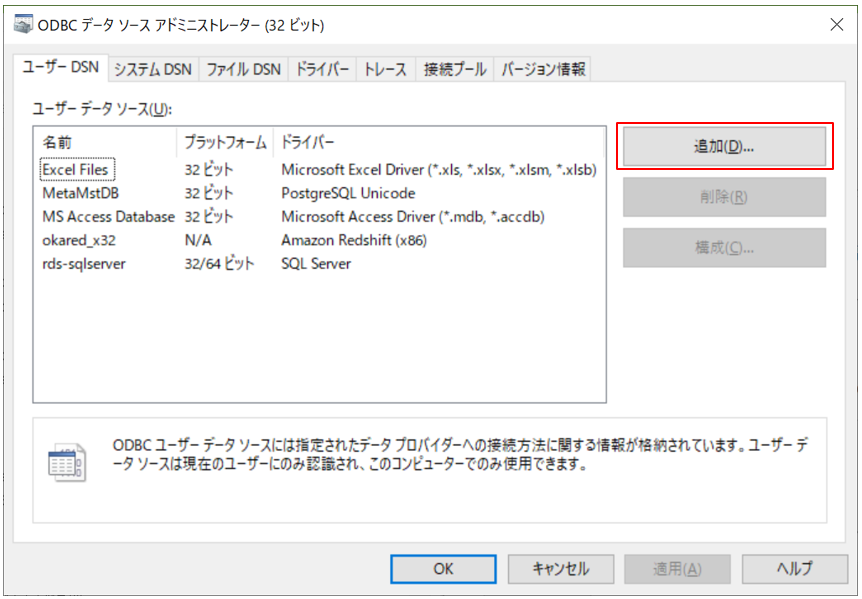Sort by the 名前 column header
Screen dimensions: 862x599
106,143
